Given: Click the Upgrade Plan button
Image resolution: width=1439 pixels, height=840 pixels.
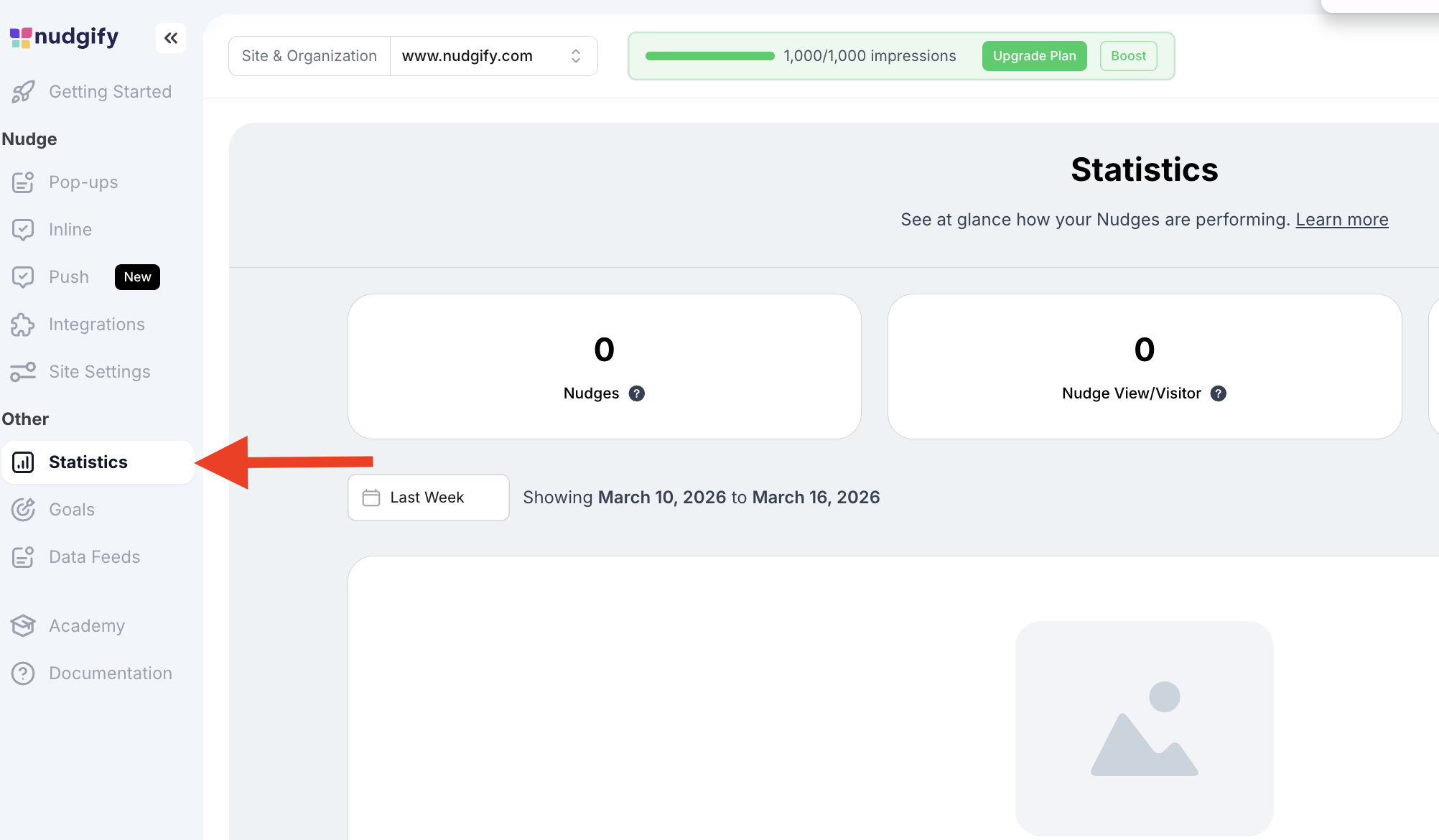Looking at the screenshot, I should coord(1034,56).
